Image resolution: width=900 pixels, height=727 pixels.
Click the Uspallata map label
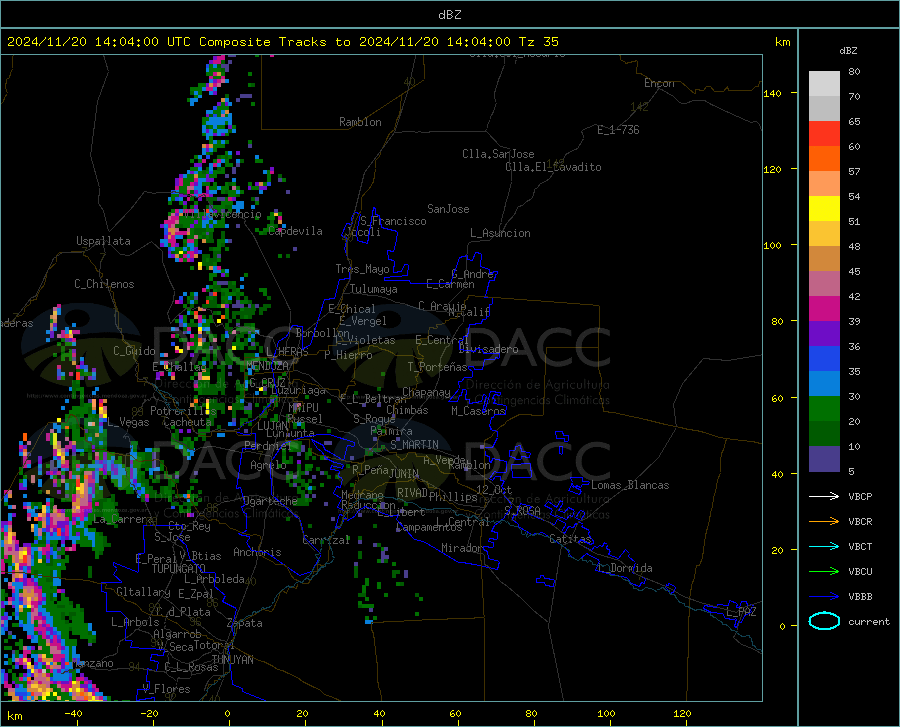(103, 241)
